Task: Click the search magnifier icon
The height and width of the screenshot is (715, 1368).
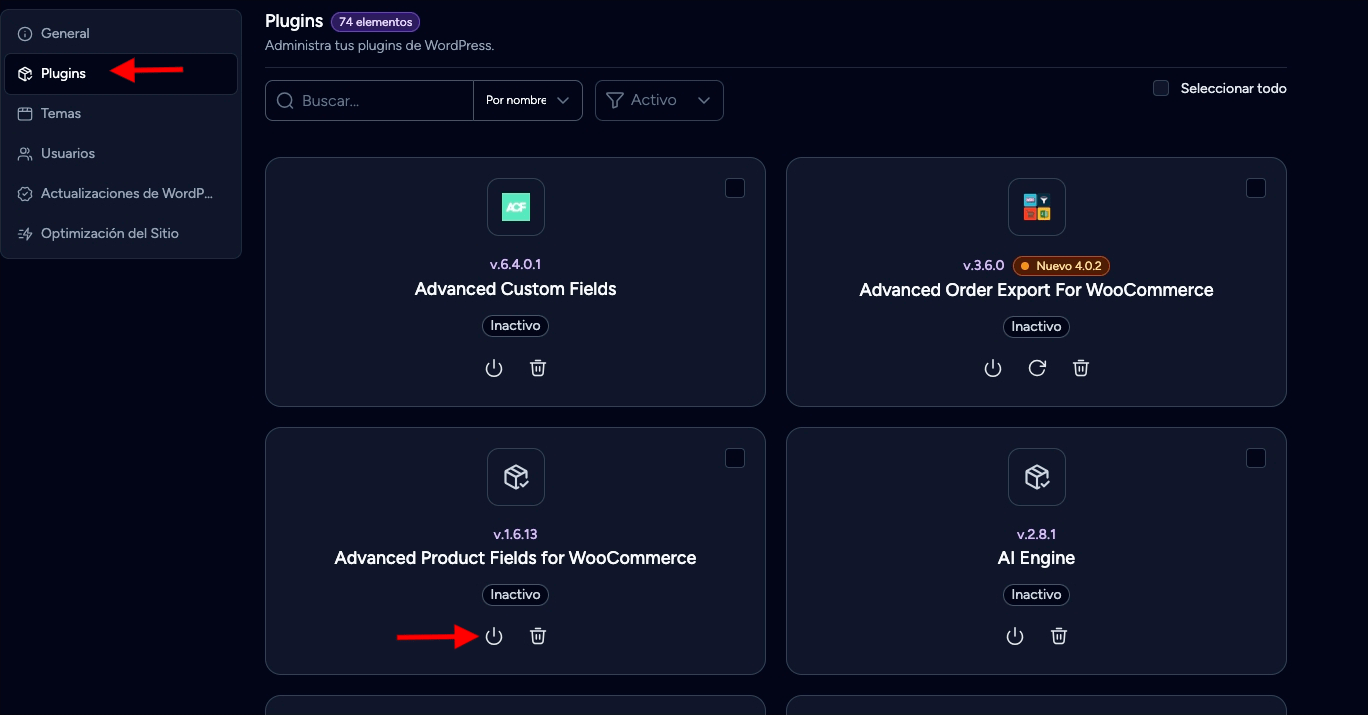Action: [285, 101]
